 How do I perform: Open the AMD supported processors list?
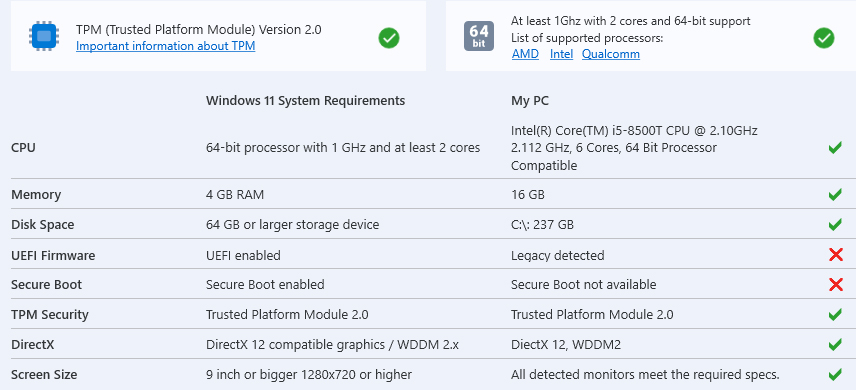525,54
